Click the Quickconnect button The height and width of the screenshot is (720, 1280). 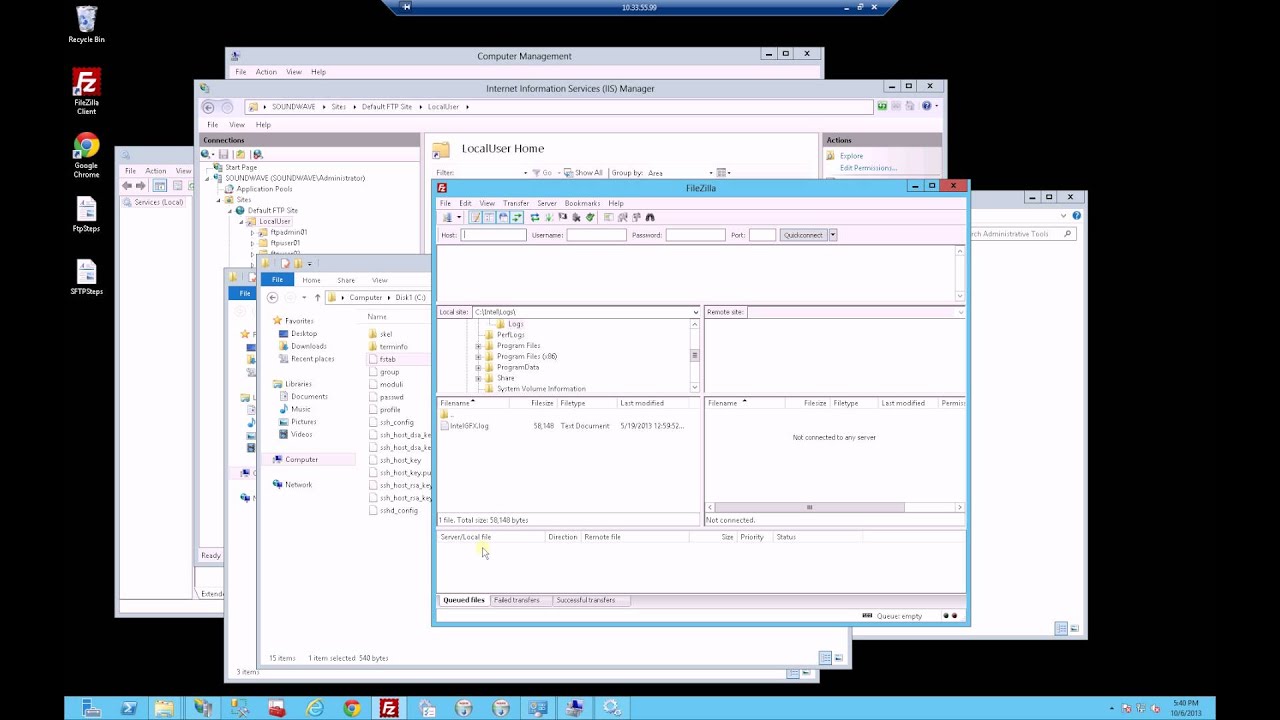pyautogui.click(x=803, y=235)
